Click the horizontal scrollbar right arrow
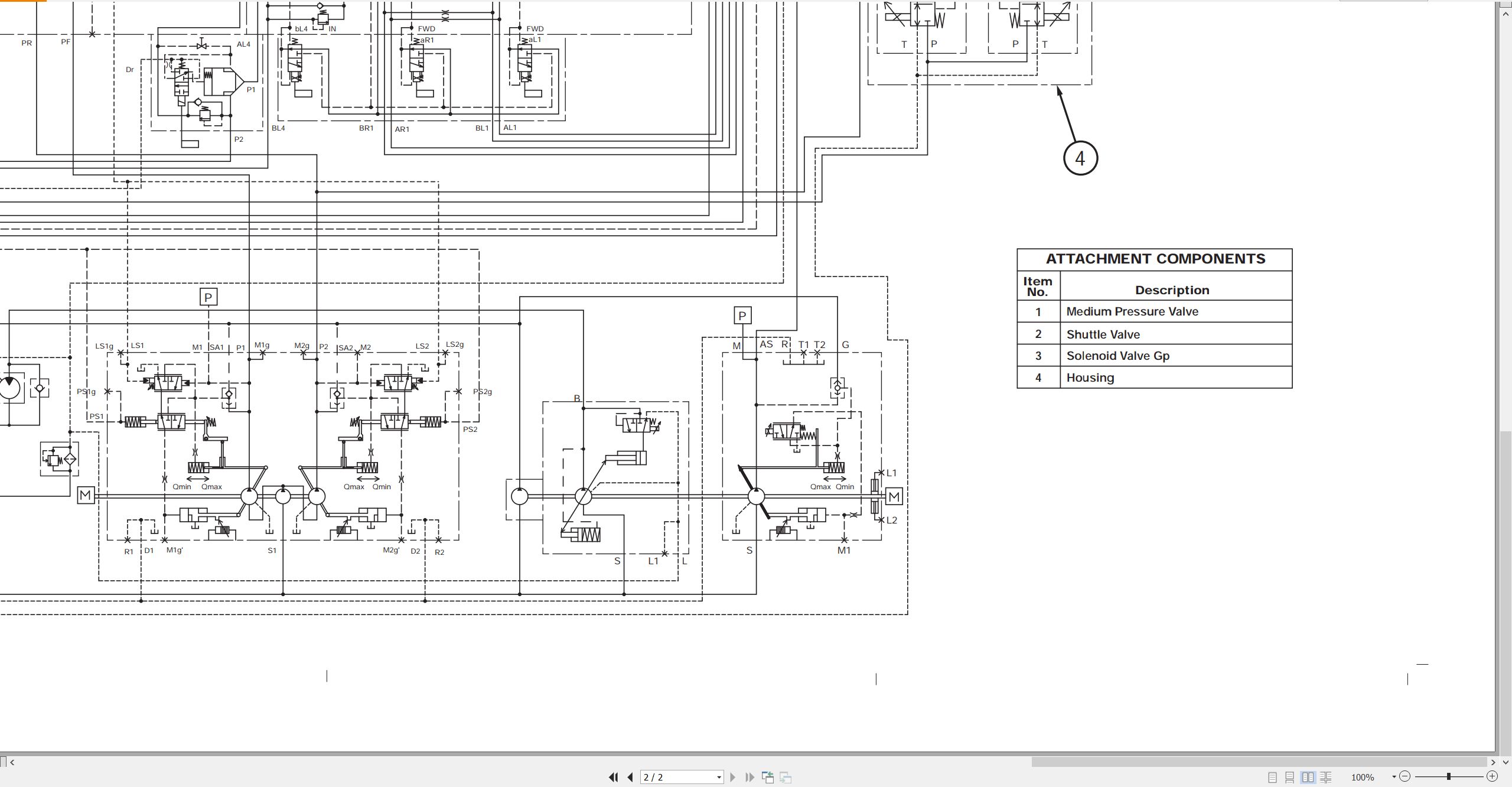Screen dimensions: 1512x787 tap(1493, 762)
